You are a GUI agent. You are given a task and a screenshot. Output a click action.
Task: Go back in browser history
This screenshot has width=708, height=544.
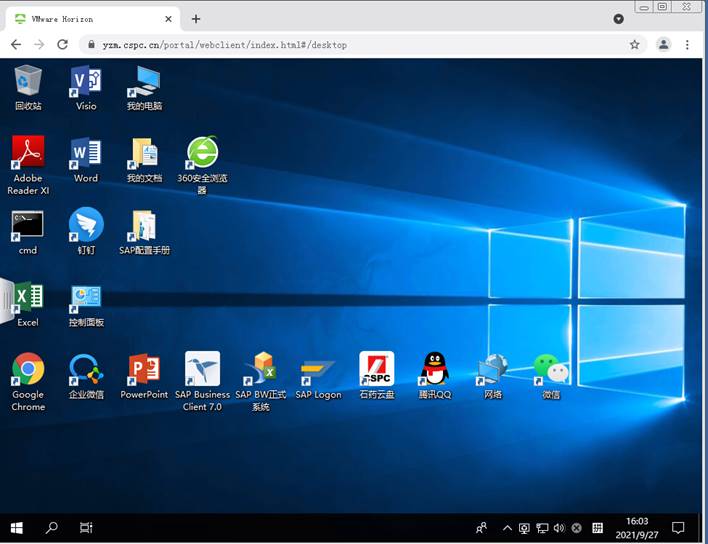tap(16, 45)
